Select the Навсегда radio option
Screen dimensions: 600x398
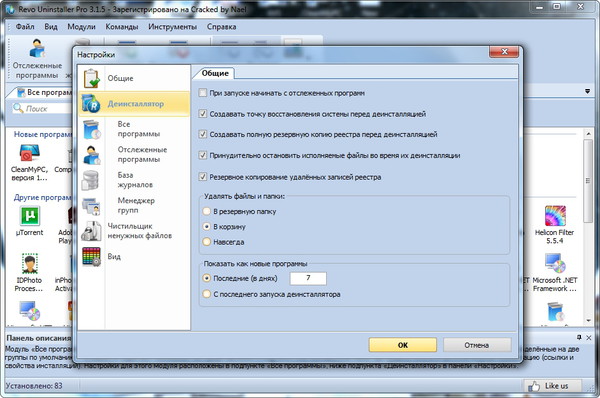tap(207, 242)
